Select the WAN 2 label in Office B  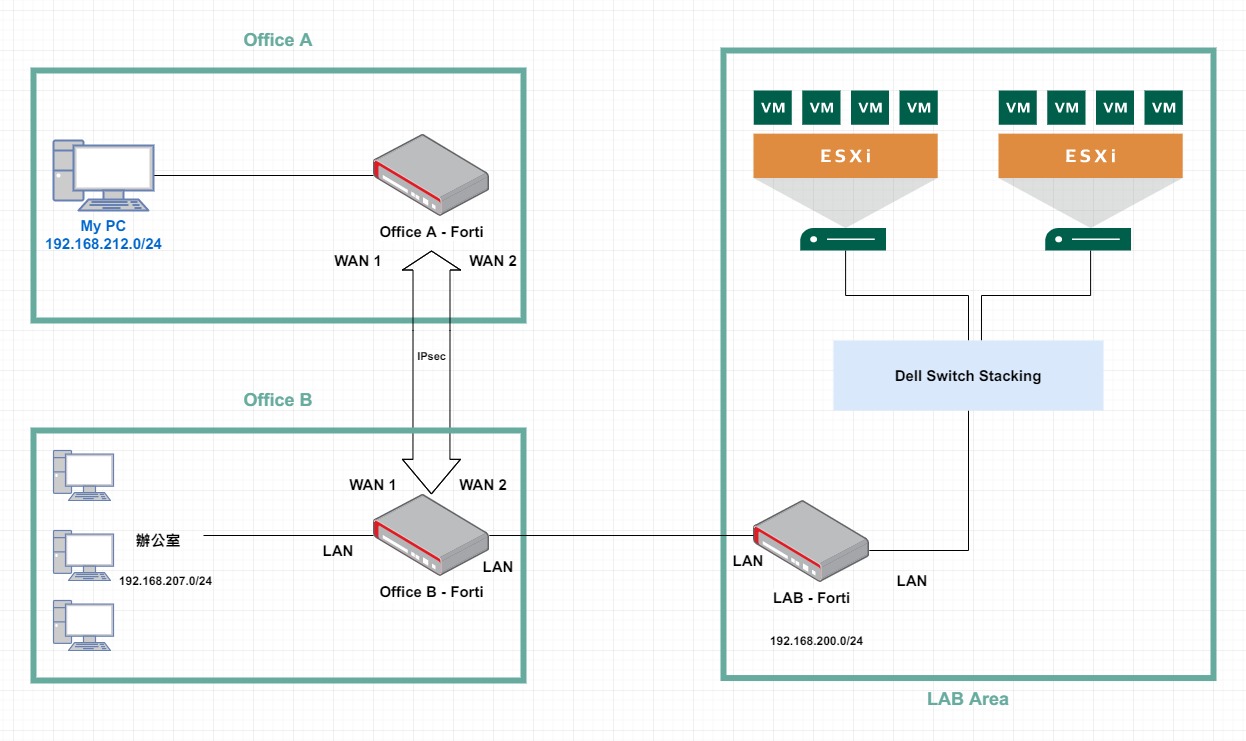tap(483, 485)
